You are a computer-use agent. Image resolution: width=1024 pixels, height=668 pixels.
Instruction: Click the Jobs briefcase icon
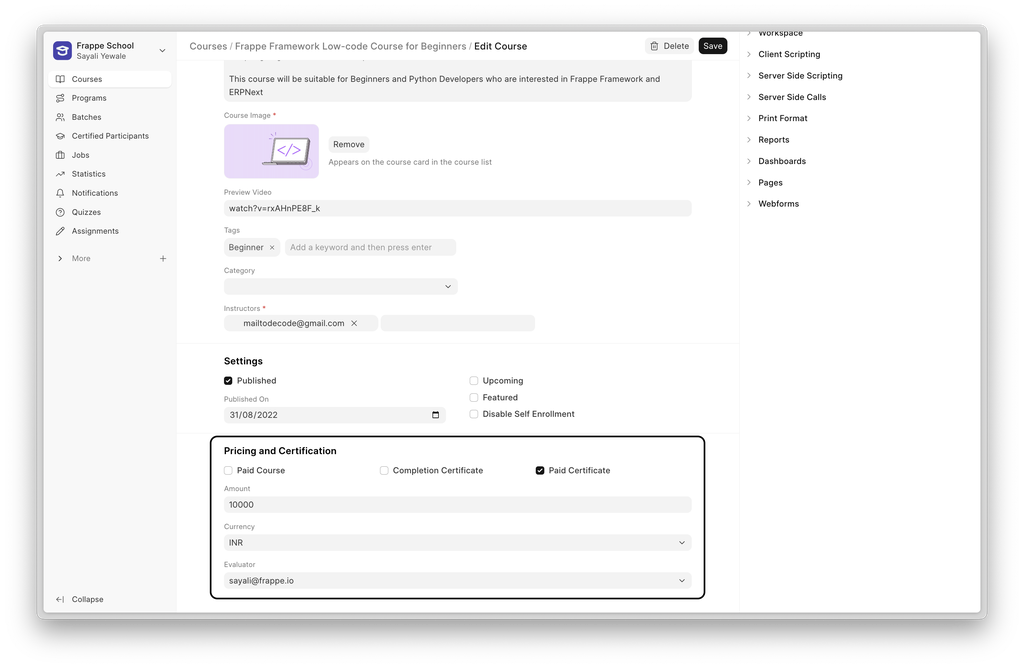pyautogui.click(x=61, y=155)
